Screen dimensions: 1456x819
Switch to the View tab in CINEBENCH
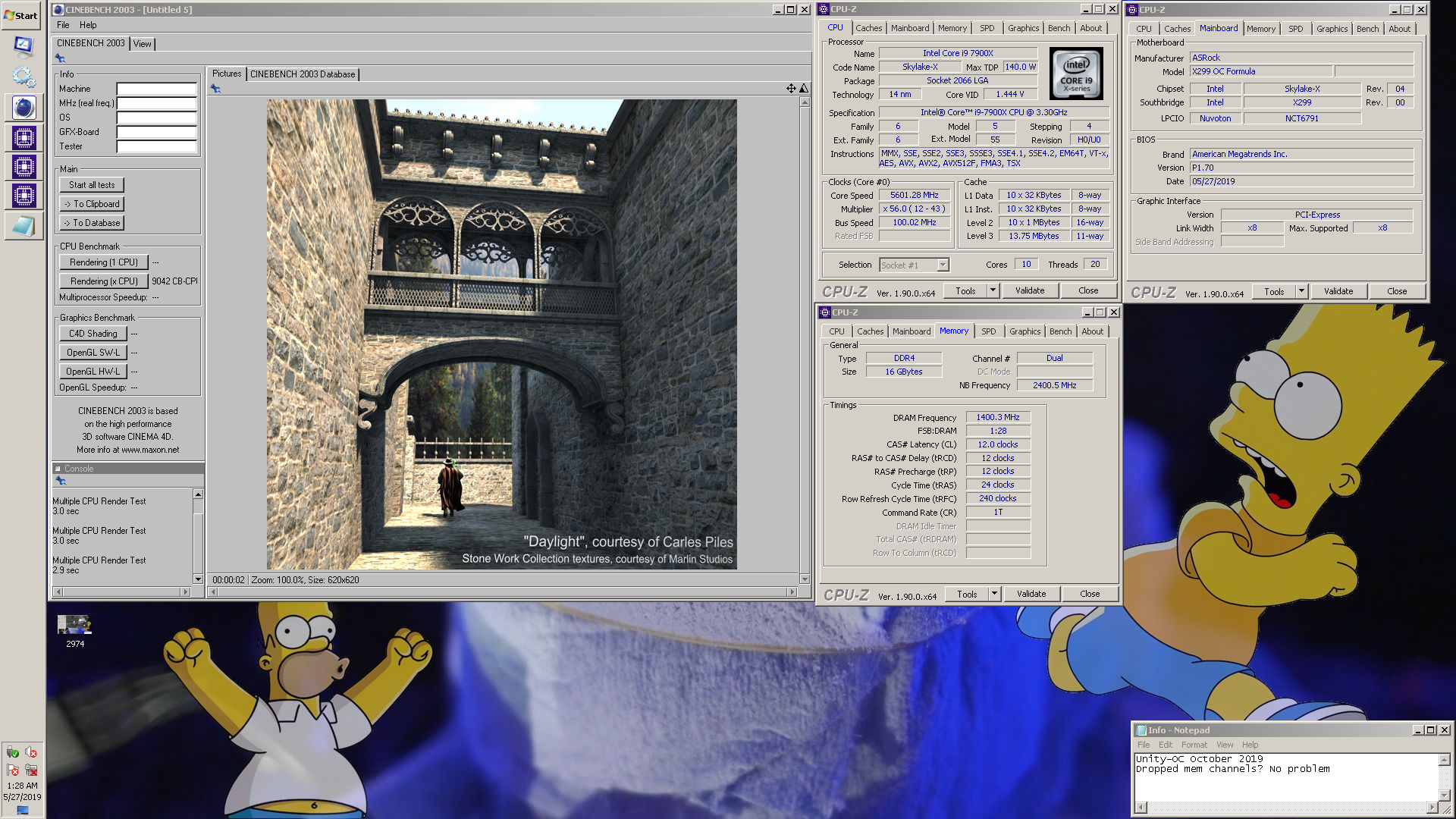click(x=142, y=44)
